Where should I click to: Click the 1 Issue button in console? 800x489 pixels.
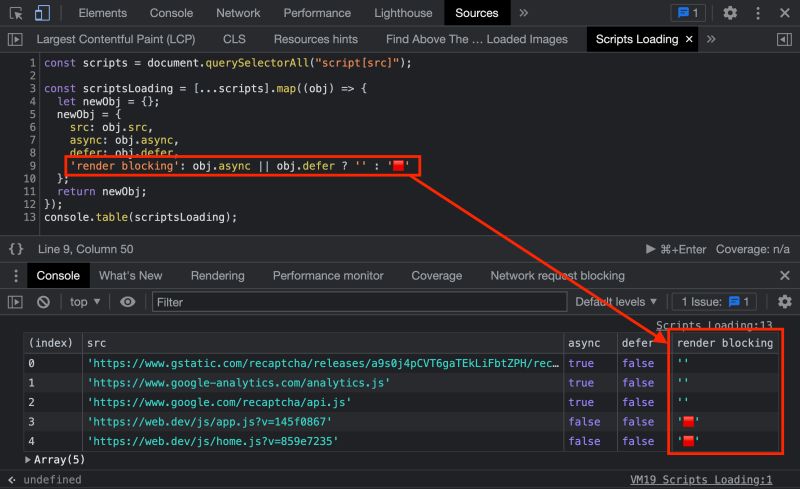[x=714, y=302]
